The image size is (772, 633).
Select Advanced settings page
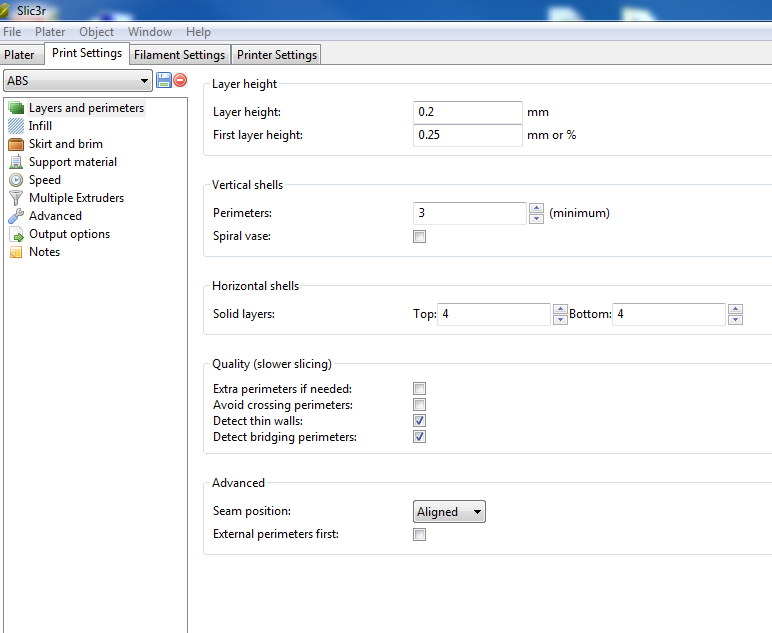tap(55, 216)
